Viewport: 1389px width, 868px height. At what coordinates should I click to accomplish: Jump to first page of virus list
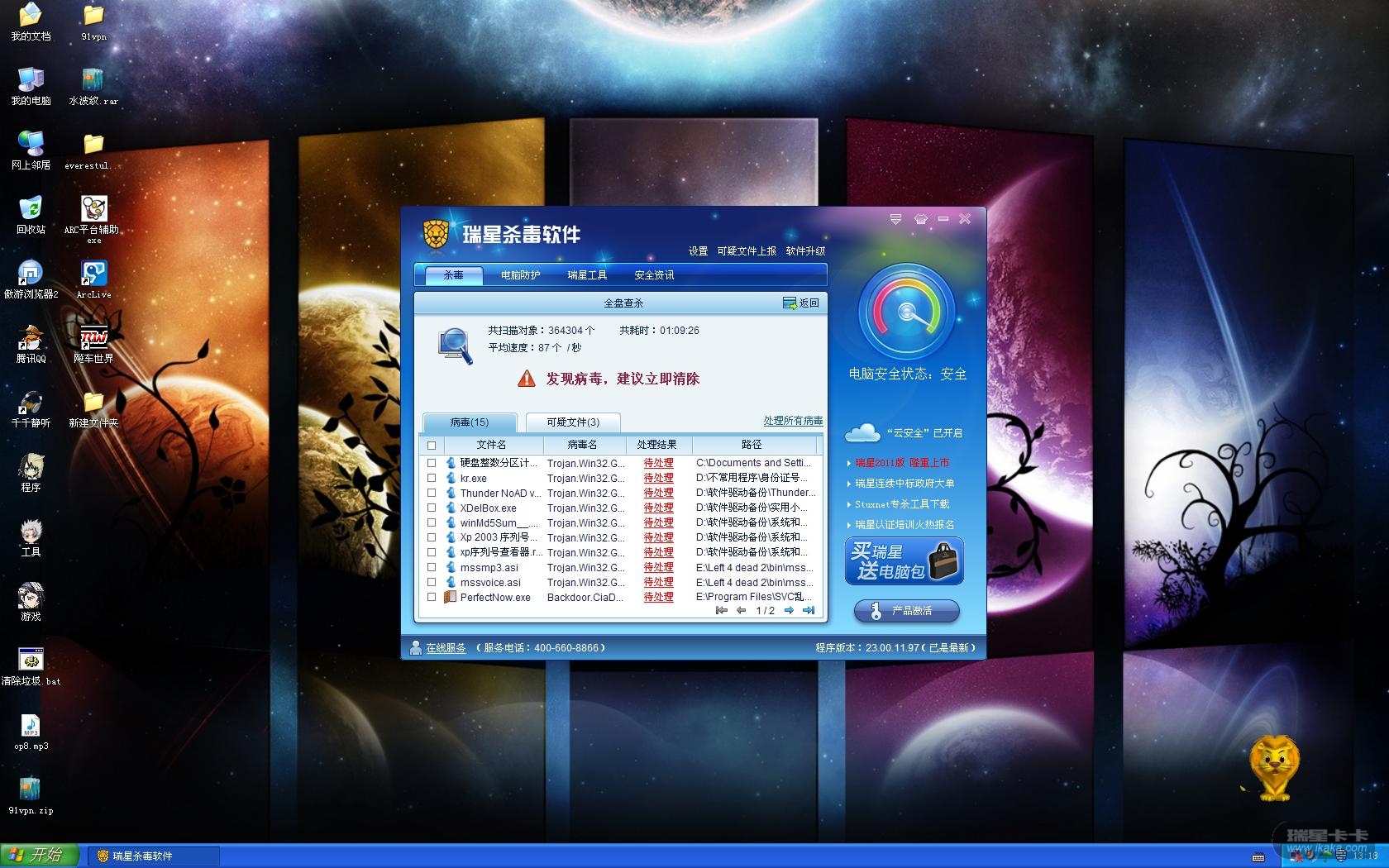click(x=722, y=610)
